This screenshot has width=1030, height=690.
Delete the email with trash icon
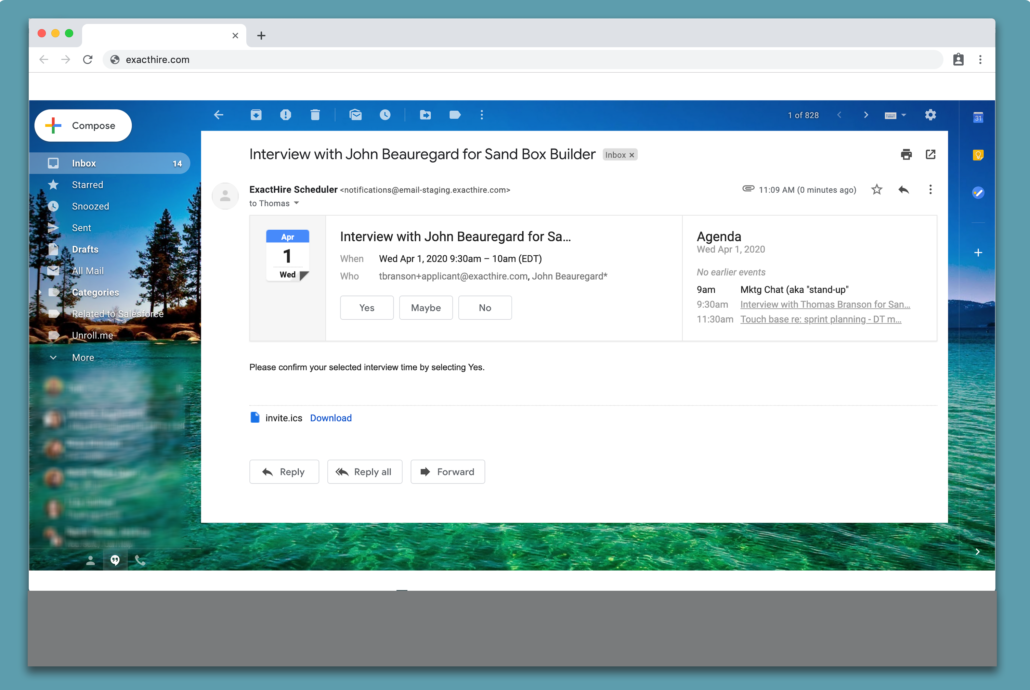pyautogui.click(x=315, y=115)
